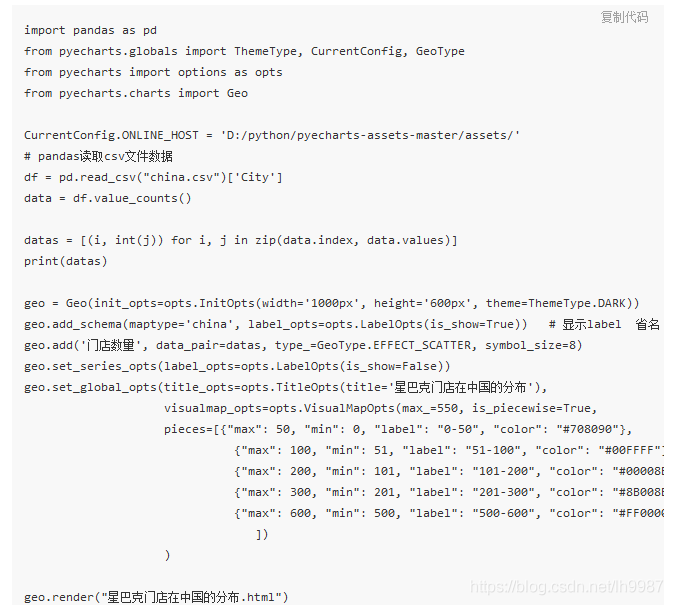673x605 pixels.
Task: Click the blog.csdn.net watermark URL
Action: [x=566, y=588]
